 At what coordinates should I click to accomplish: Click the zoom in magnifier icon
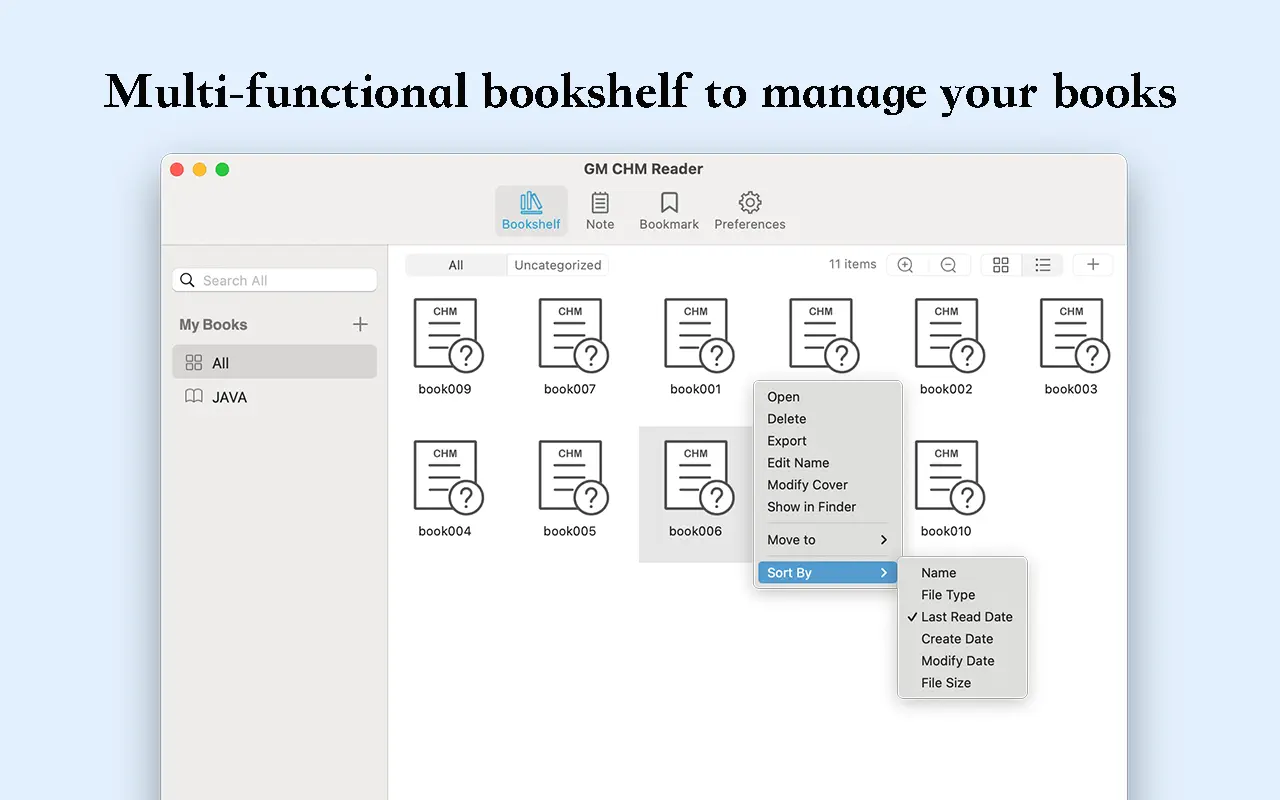click(905, 265)
